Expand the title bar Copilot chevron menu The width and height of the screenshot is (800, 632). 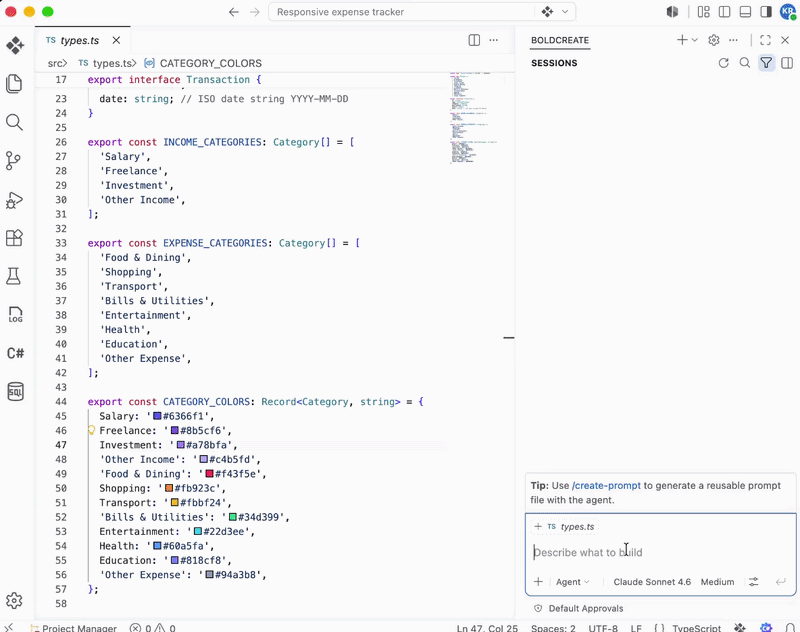click(x=565, y=12)
